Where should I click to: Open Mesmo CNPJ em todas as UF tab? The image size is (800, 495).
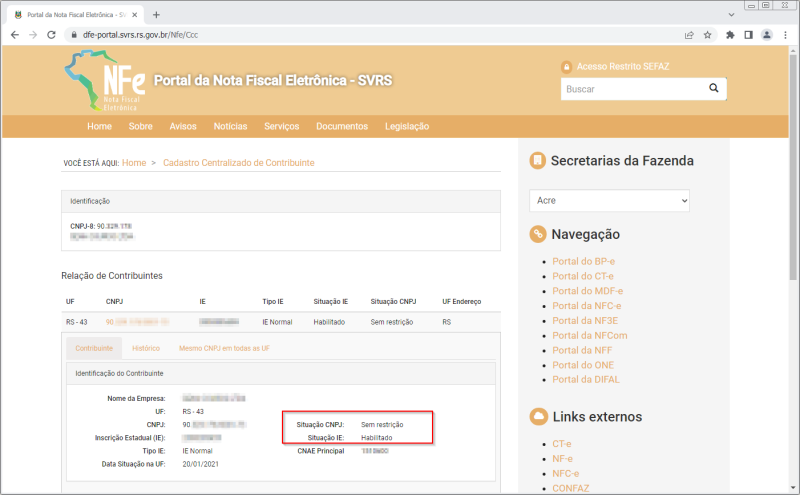[x=224, y=348]
